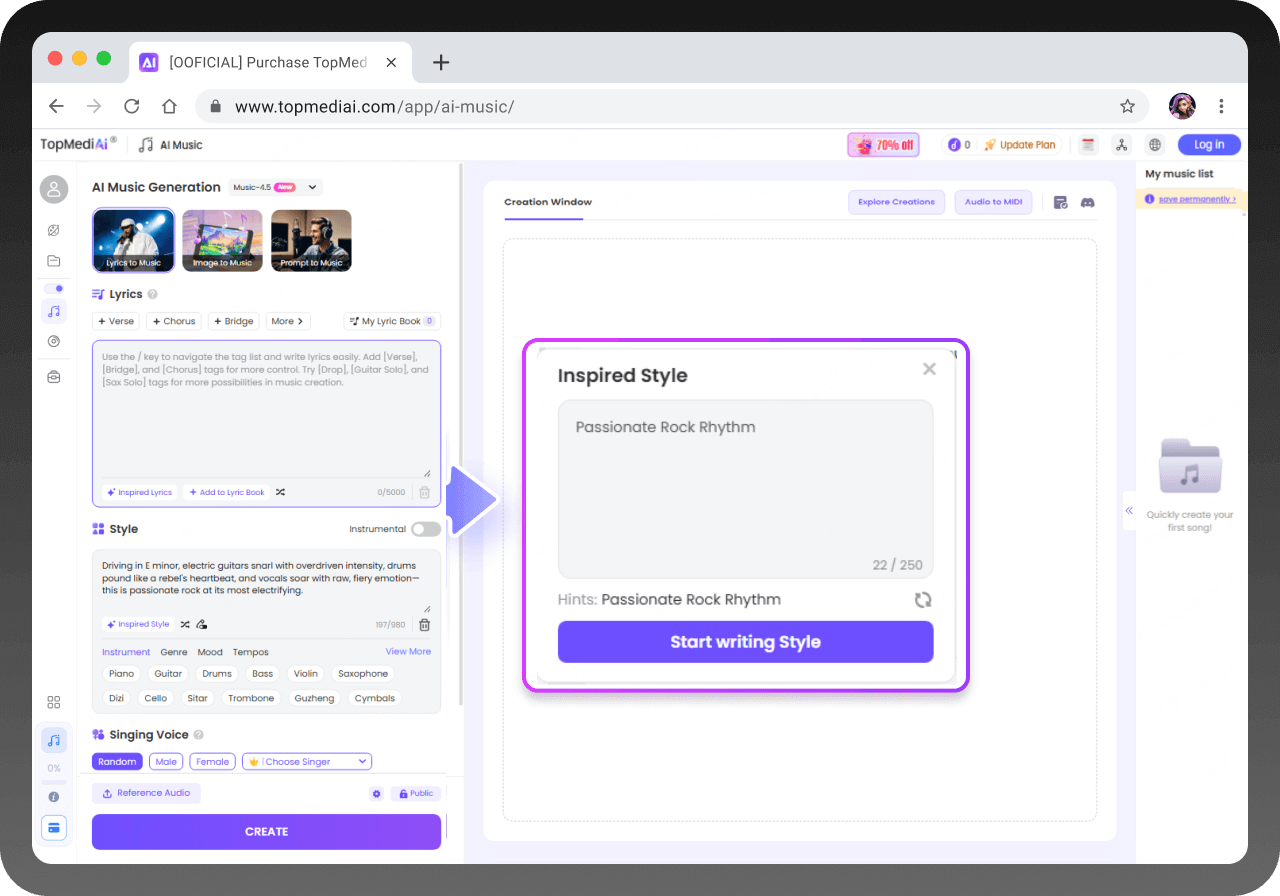Viewport: 1280px width, 896px height.
Task: Switch to the Mood tab
Action: tap(210, 652)
